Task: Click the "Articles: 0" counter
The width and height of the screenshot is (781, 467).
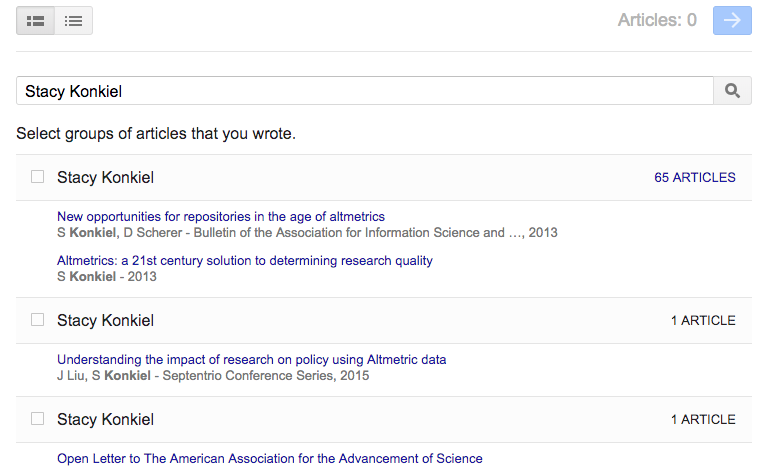Action: 657,21
